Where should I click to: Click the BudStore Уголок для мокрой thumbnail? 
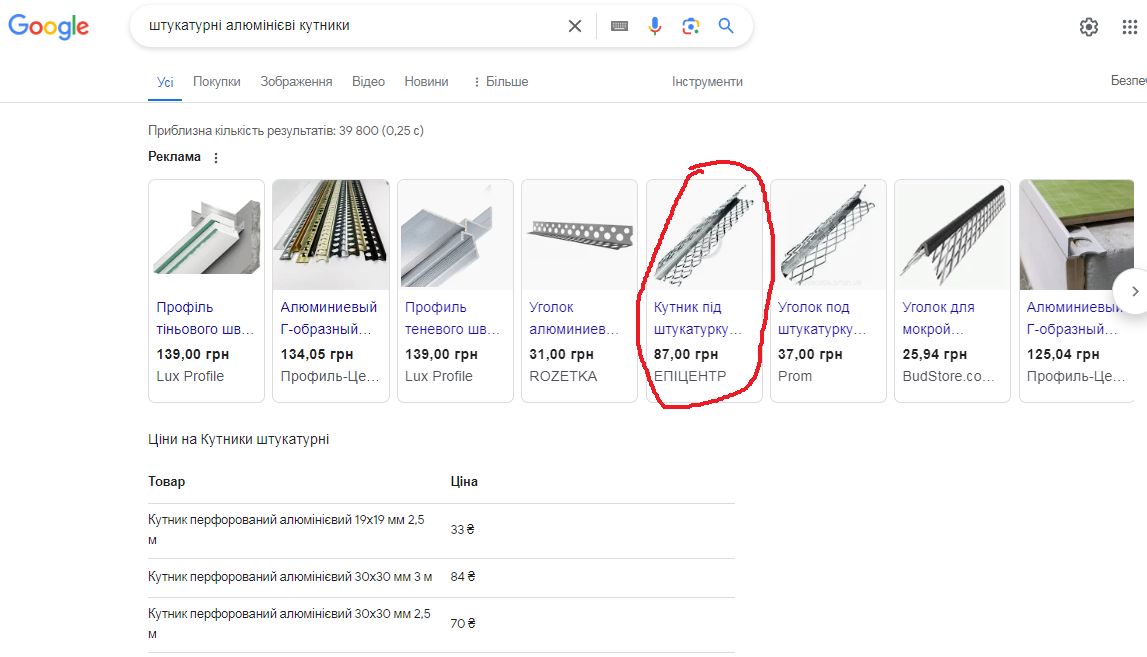pyautogui.click(x=952, y=234)
